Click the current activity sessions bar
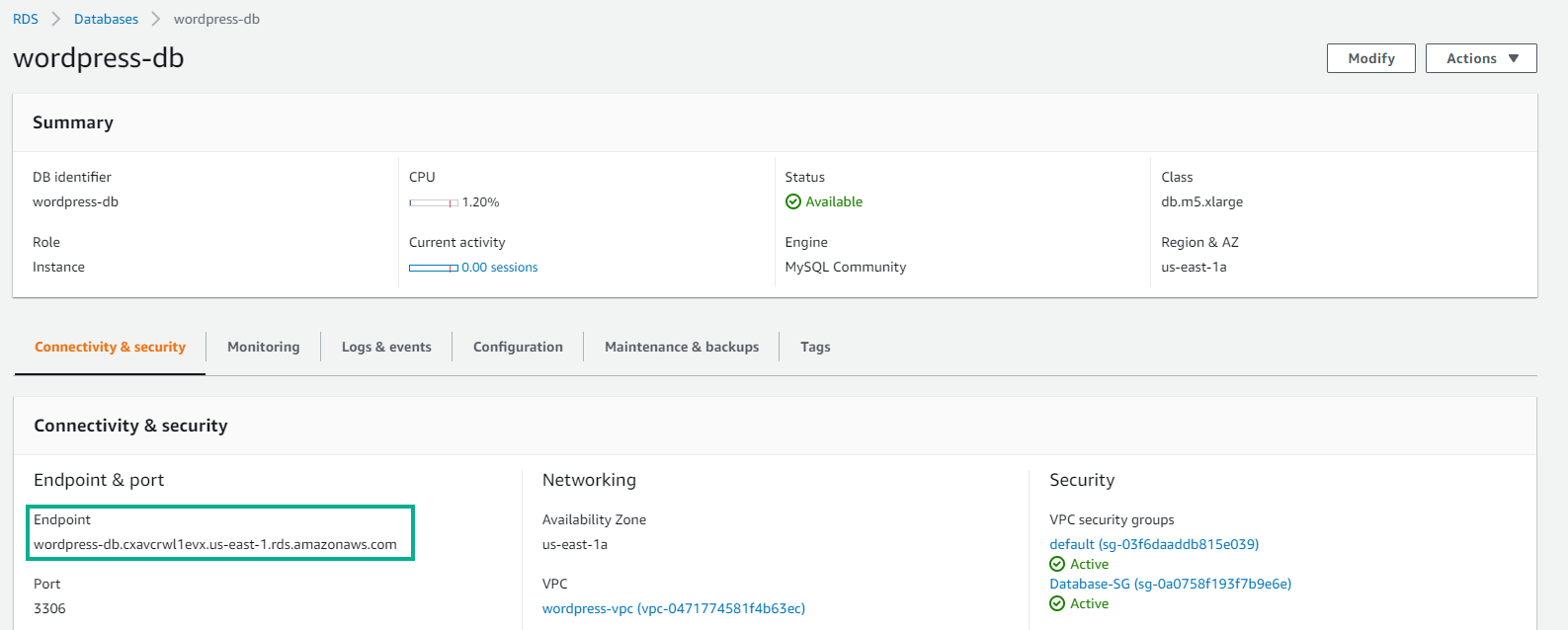The height and width of the screenshot is (630, 1568). click(x=434, y=268)
